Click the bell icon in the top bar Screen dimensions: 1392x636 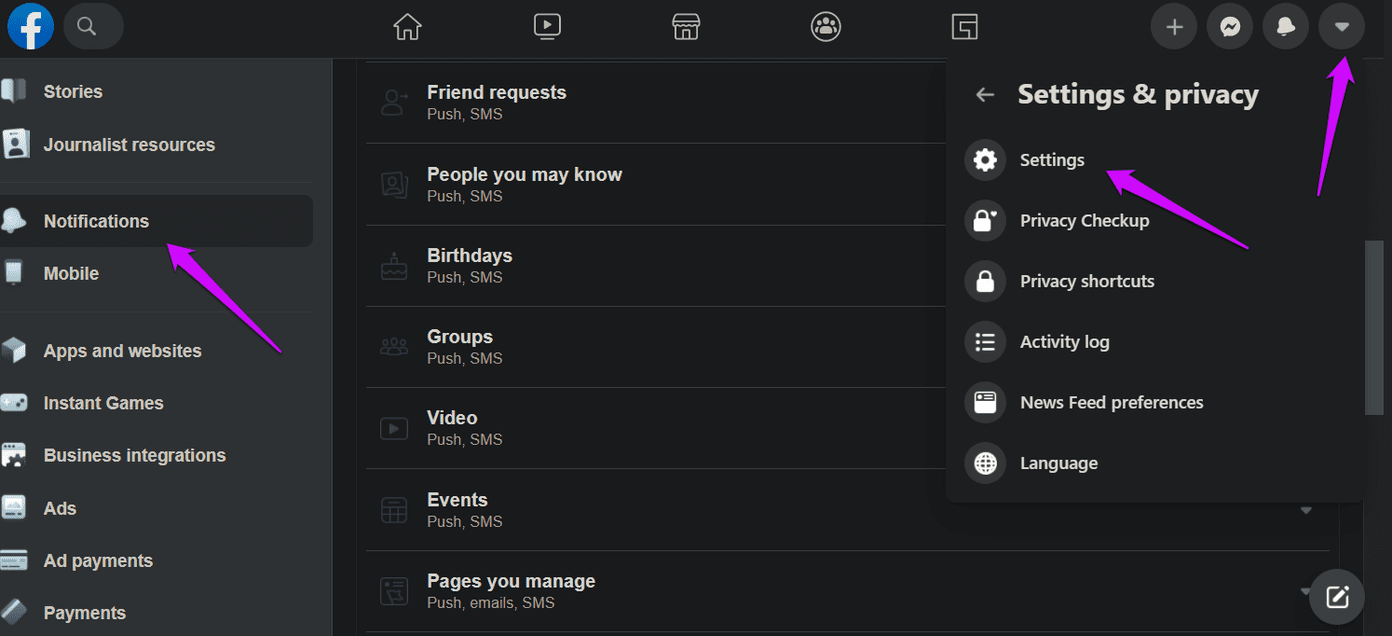tap(1286, 27)
